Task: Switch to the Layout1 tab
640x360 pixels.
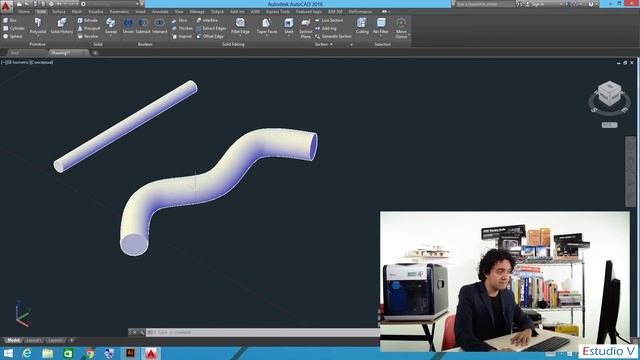Action: pyautogui.click(x=33, y=340)
